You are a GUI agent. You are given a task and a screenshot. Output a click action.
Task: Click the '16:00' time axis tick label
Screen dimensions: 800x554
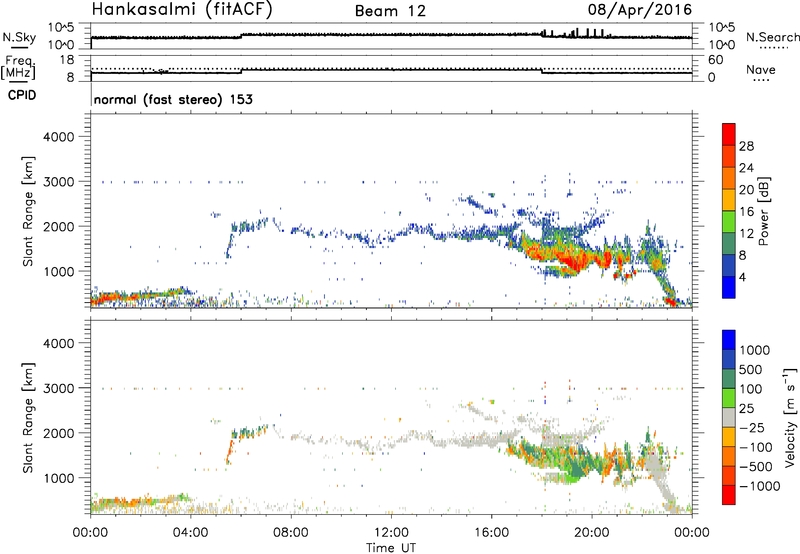point(491,533)
